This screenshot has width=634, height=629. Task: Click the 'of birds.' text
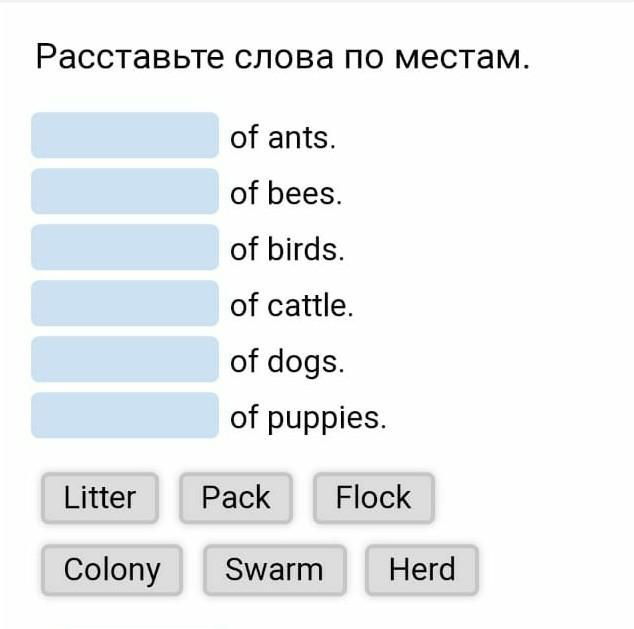pos(287,250)
